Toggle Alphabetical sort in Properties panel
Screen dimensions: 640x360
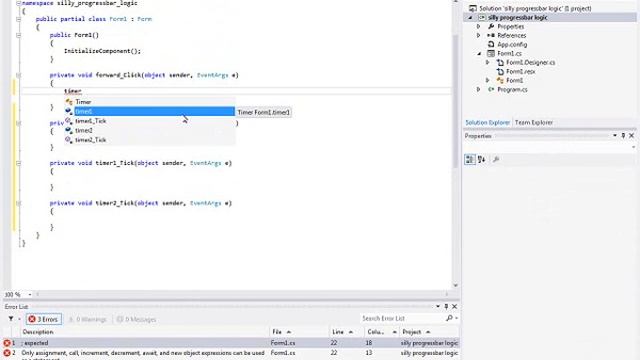click(x=482, y=160)
